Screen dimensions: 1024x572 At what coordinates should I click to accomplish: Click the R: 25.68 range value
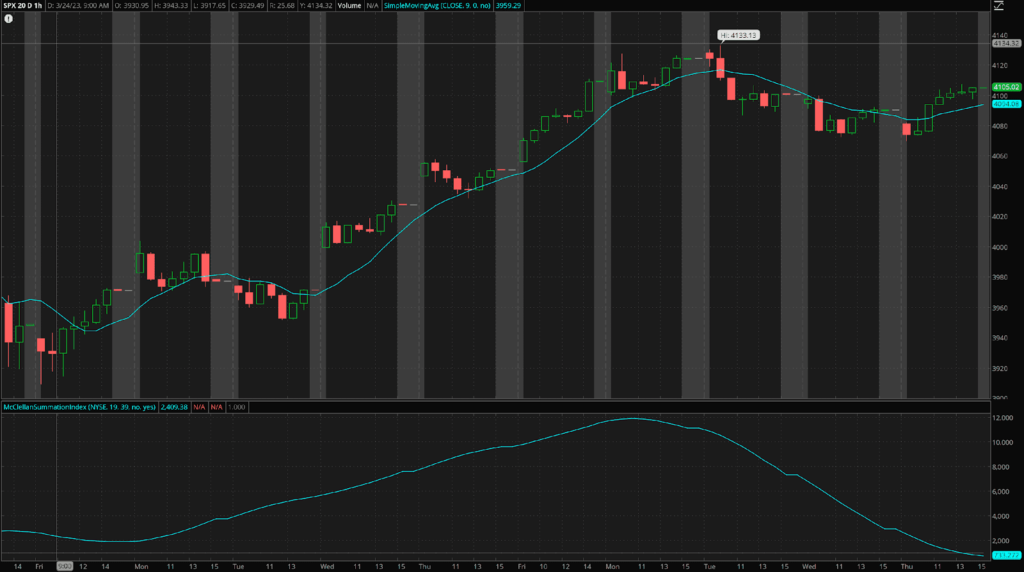click(283, 5)
